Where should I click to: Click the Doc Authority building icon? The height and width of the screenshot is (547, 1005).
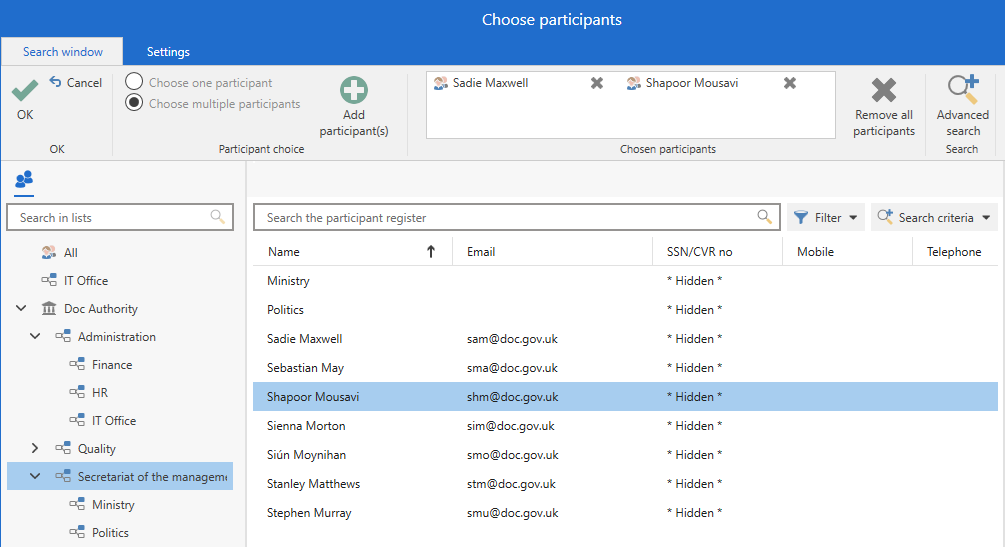tap(49, 308)
